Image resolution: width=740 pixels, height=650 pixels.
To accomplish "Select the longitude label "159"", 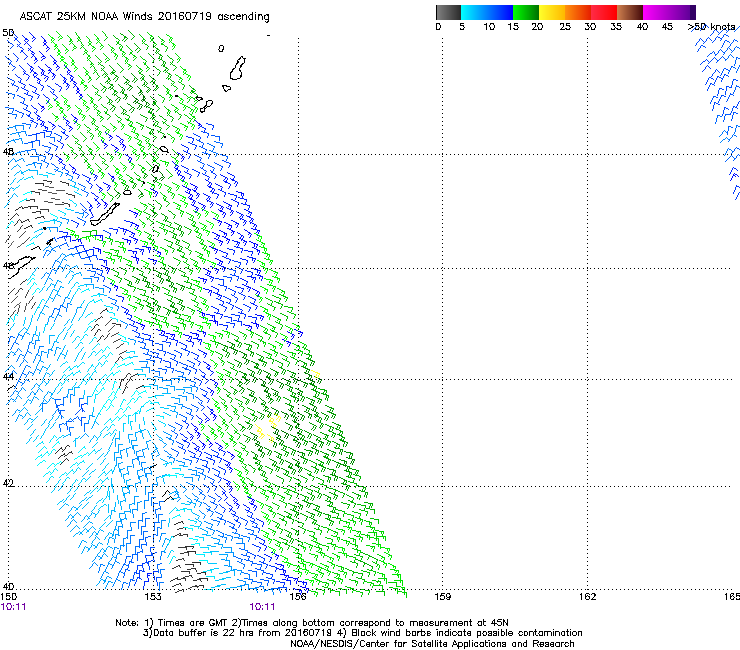I will click(442, 597).
